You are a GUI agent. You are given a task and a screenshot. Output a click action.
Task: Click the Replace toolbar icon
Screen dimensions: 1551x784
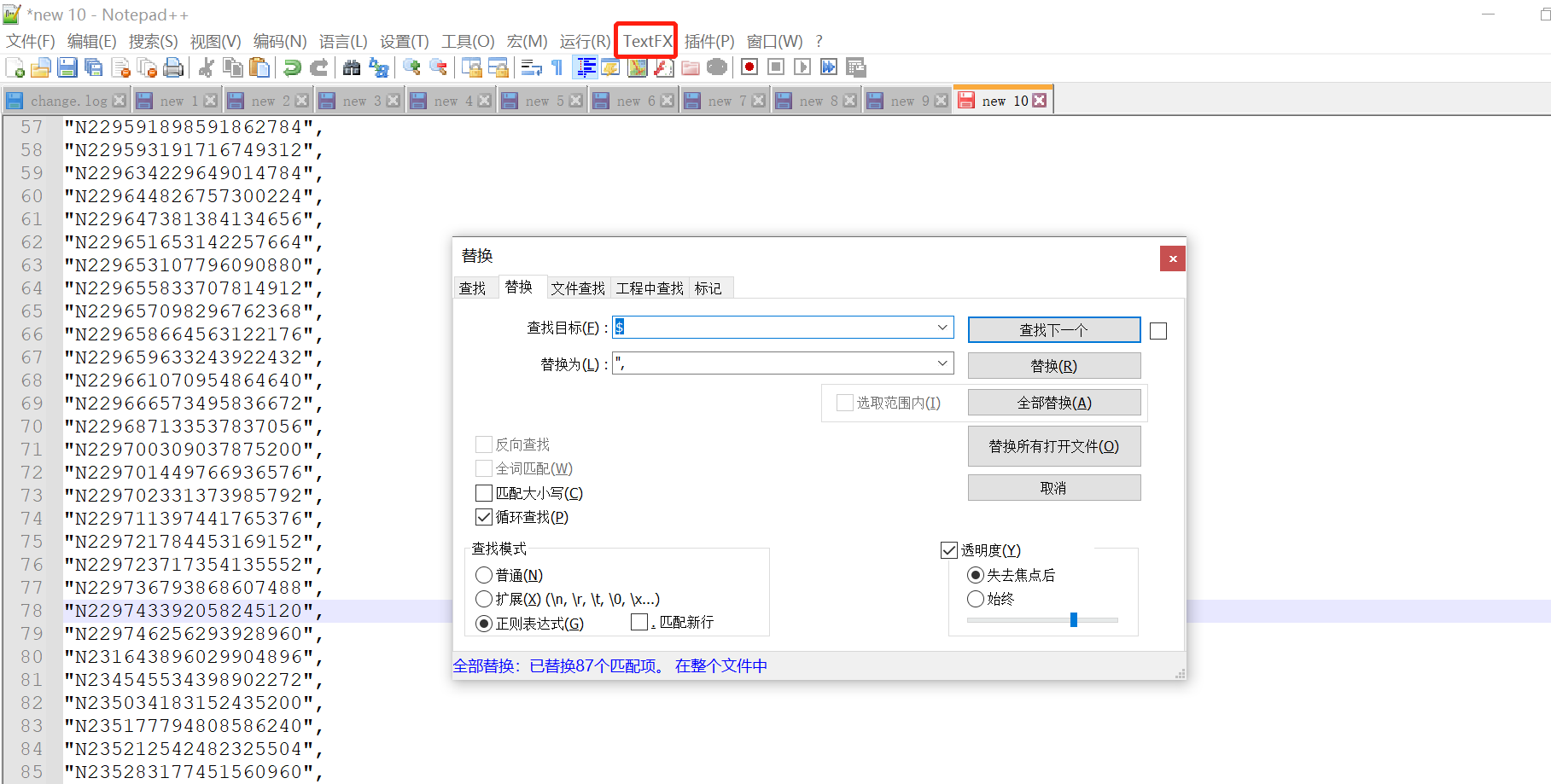pyautogui.click(x=378, y=67)
